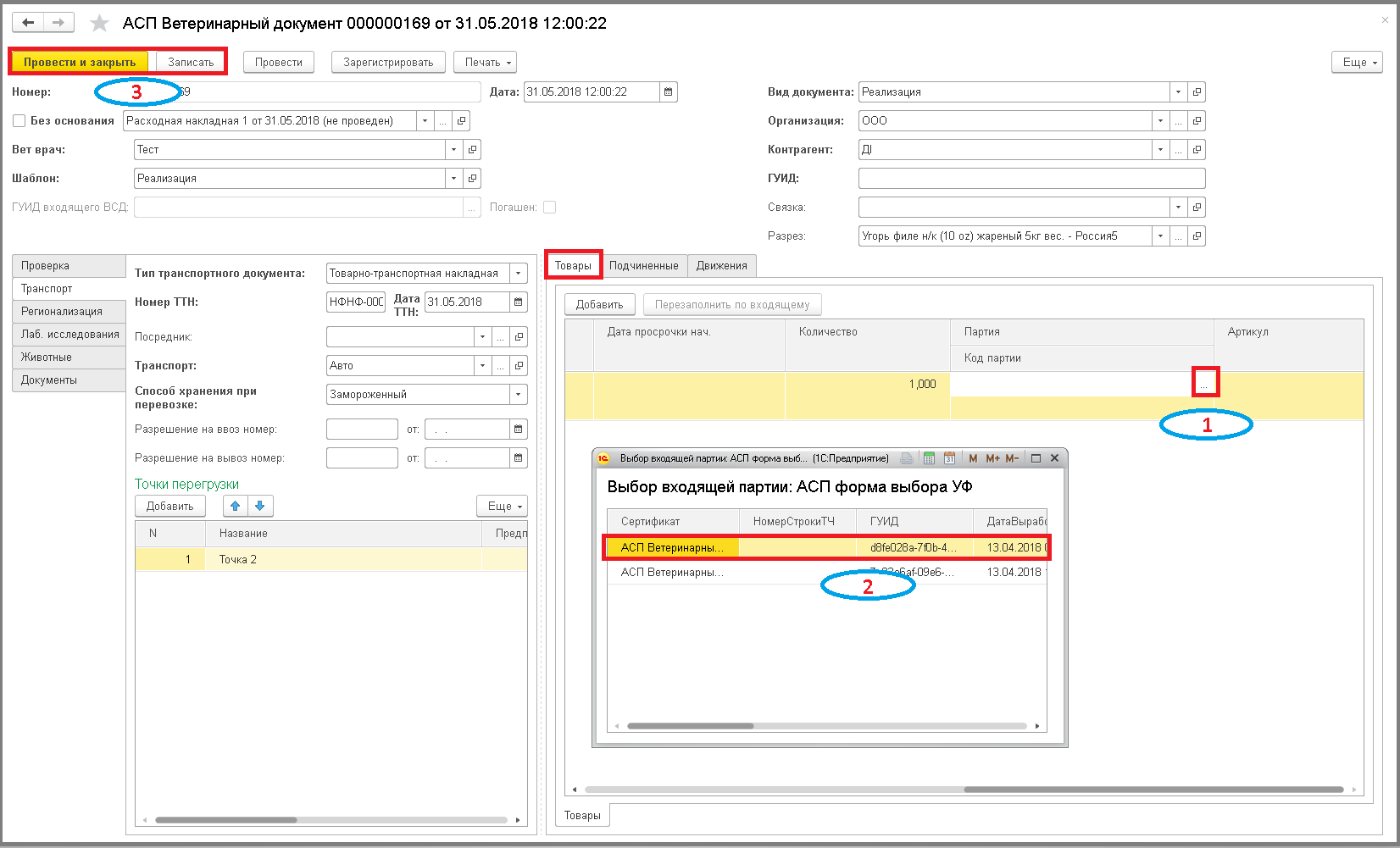Expand the Вет врач dropdown
This screenshot has height=848, width=1400.
click(x=453, y=149)
